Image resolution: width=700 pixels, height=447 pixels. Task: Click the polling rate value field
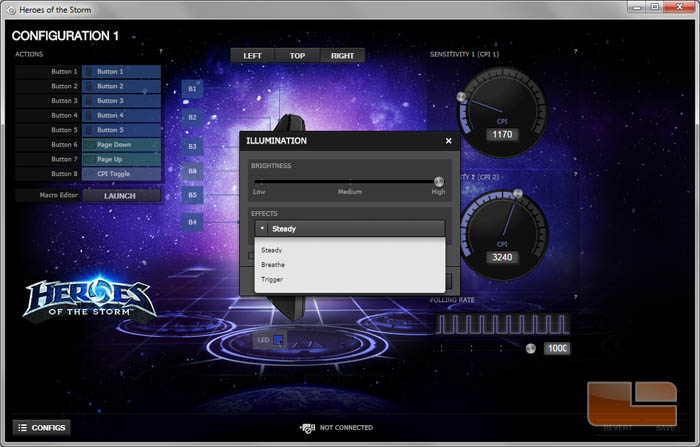point(557,348)
